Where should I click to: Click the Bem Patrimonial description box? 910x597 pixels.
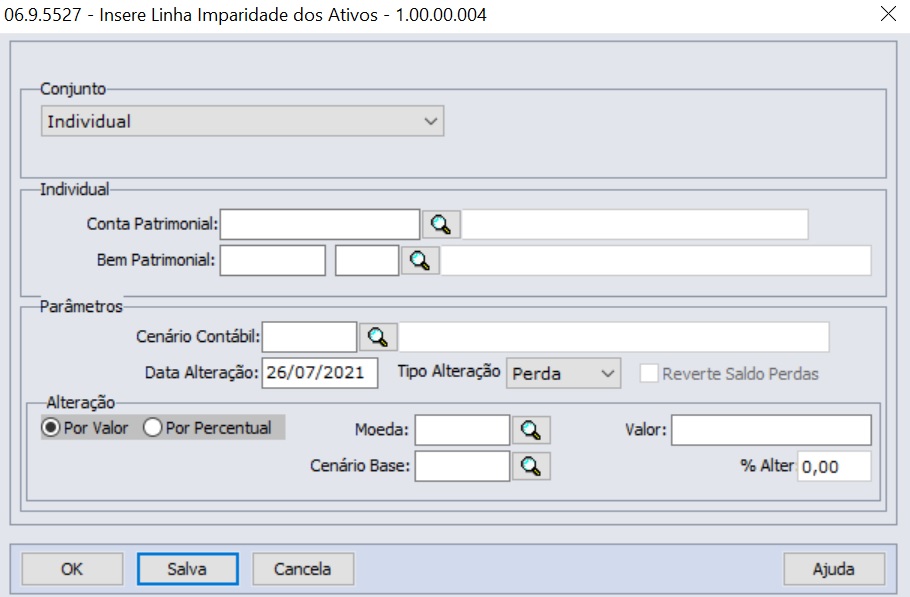click(x=656, y=260)
